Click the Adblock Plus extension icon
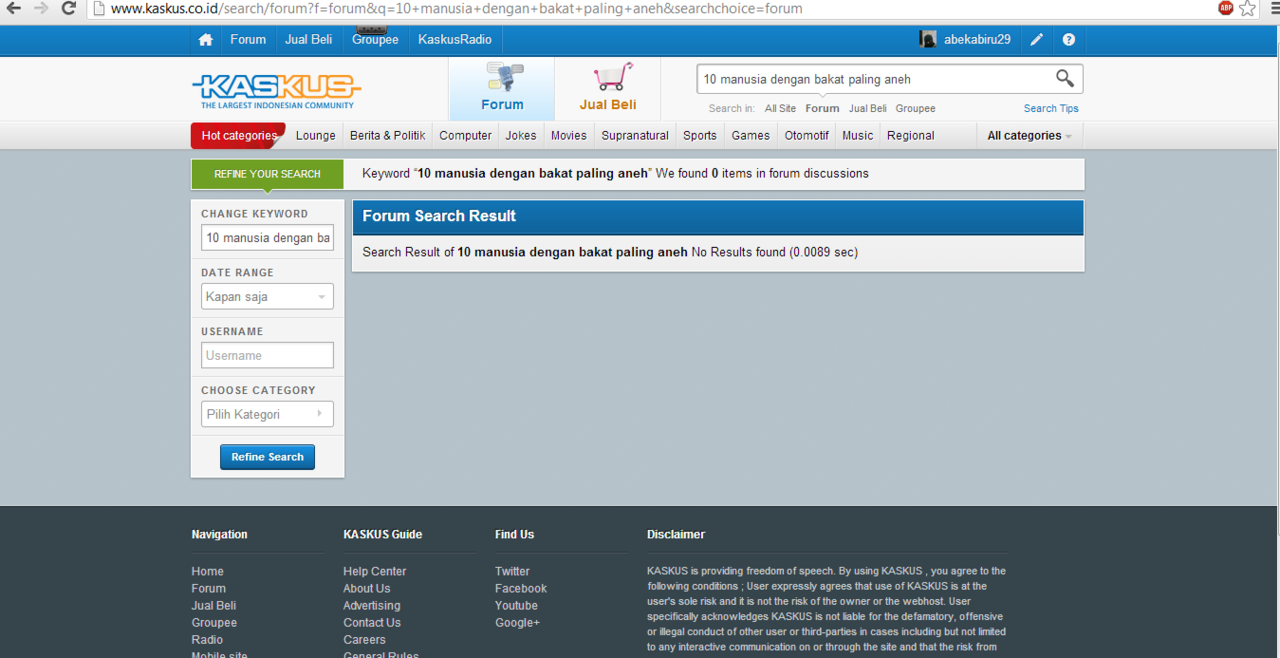Screen dimensions: 1280x658 click(x=1226, y=8)
